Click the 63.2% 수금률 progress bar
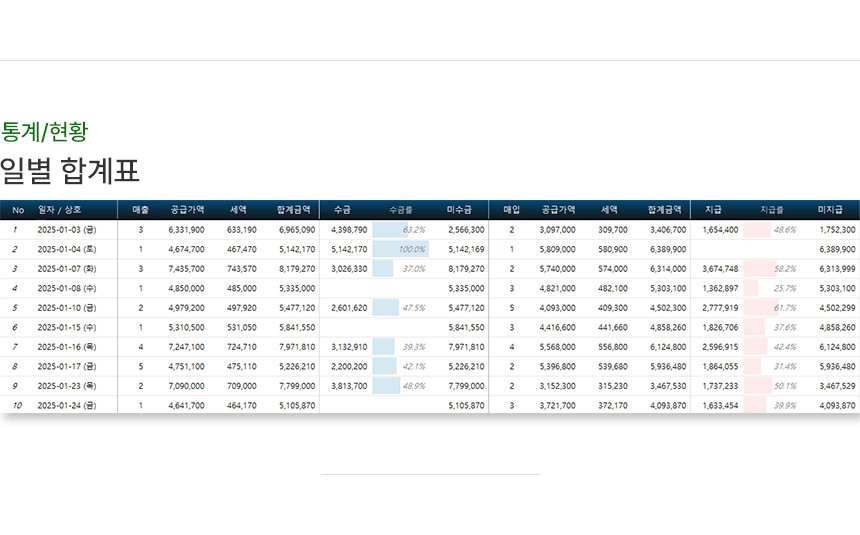The image size is (860, 535). [x=401, y=230]
